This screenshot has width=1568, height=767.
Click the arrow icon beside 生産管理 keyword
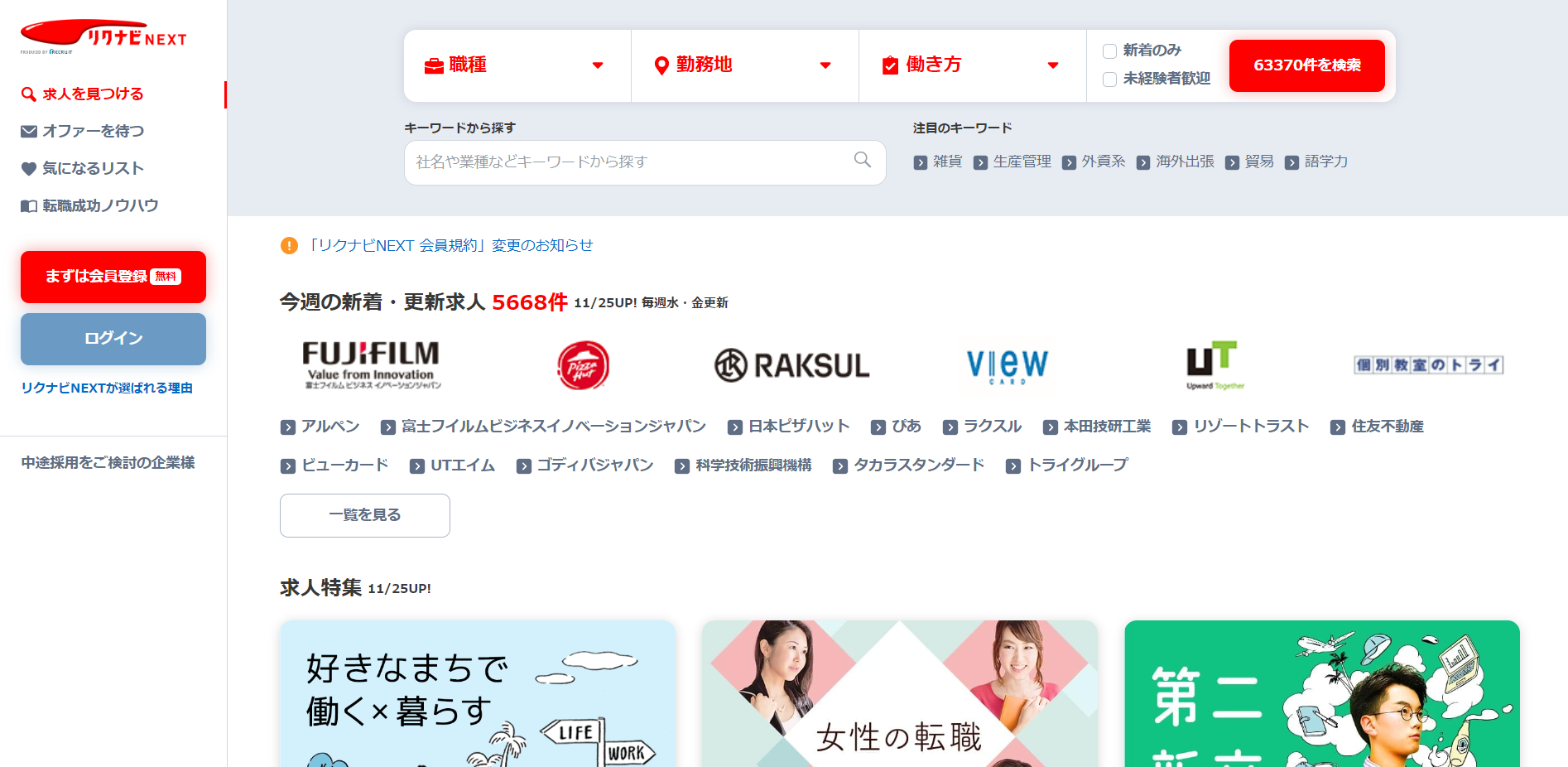(x=980, y=162)
